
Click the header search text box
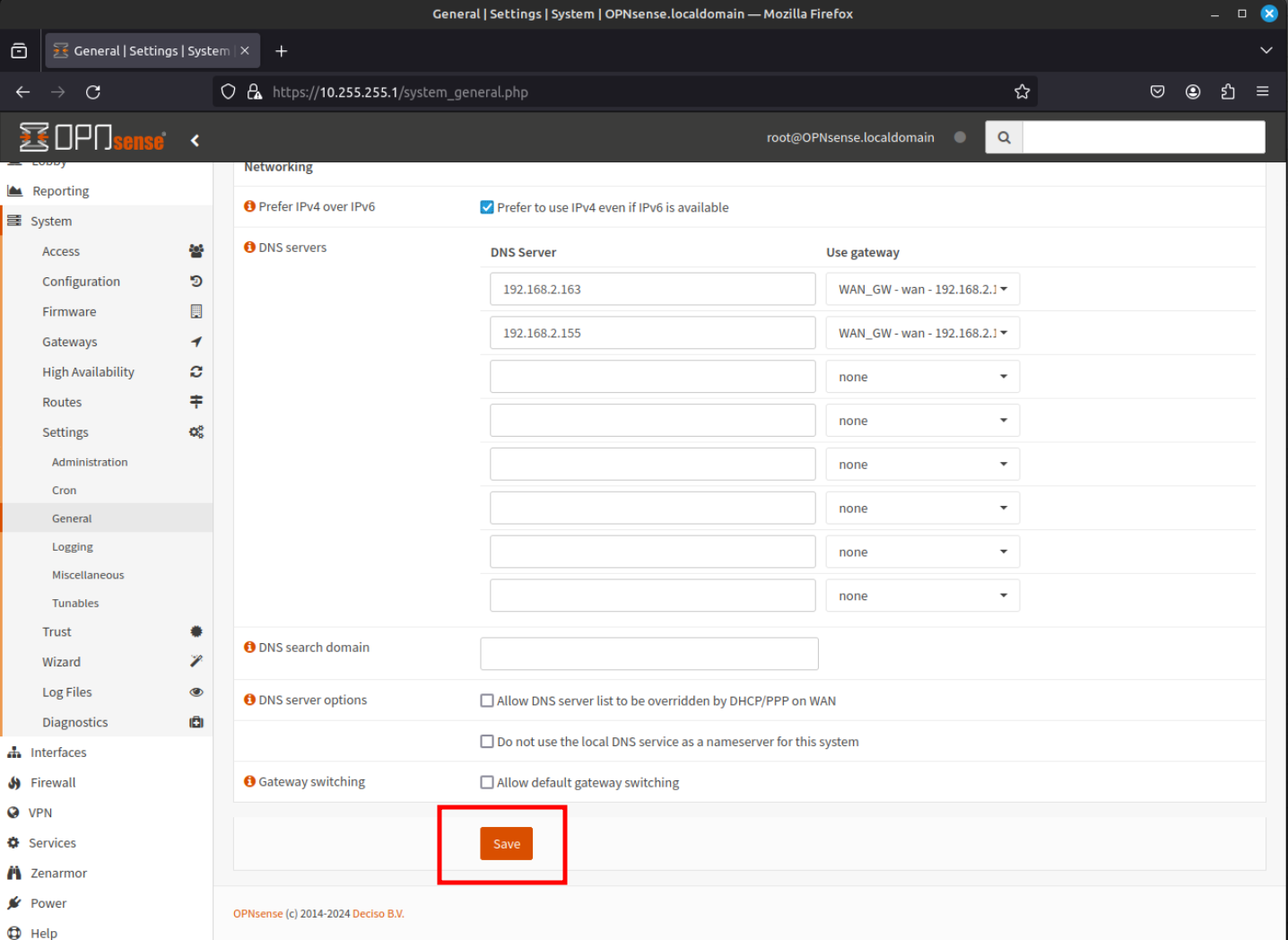[1144, 137]
